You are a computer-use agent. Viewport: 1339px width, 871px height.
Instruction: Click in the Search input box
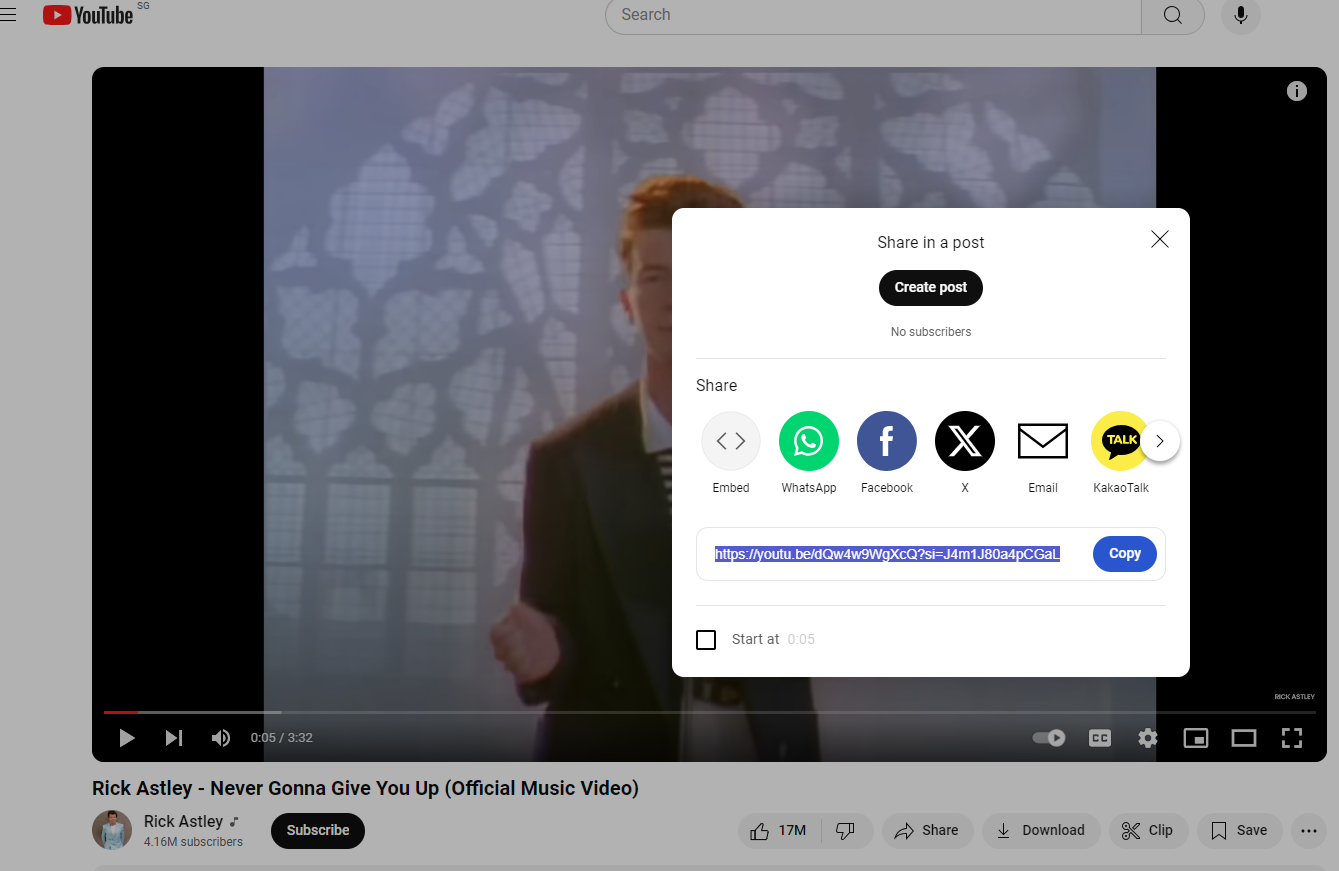pos(873,15)
